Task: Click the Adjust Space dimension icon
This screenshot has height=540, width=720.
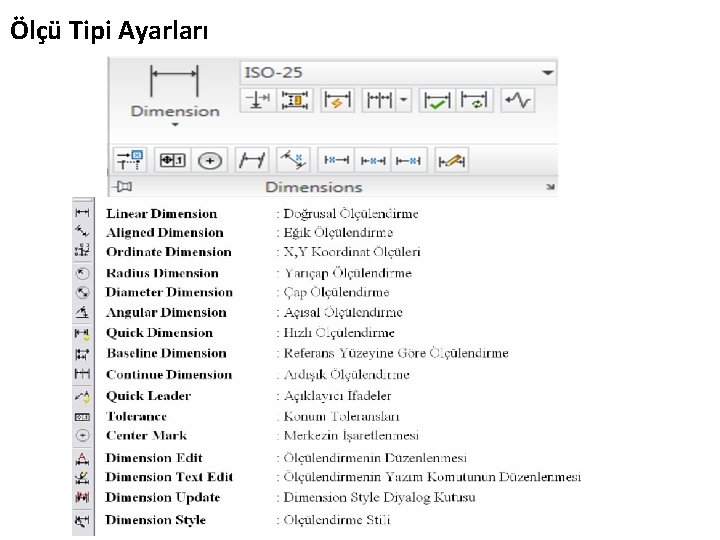Action: (x=294, y=100)
